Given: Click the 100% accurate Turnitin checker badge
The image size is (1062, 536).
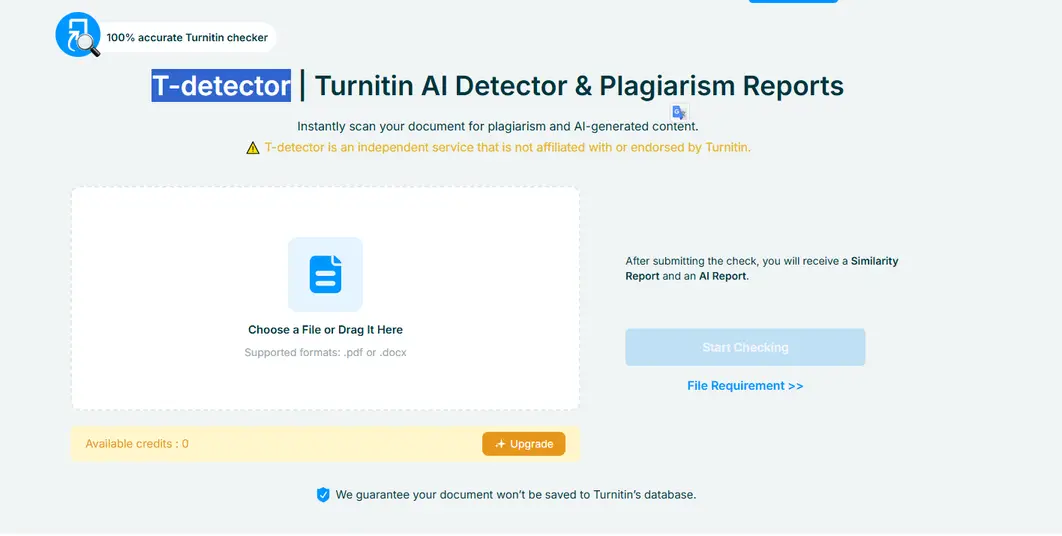Looking at the screenshot, I should click(187, 37).
